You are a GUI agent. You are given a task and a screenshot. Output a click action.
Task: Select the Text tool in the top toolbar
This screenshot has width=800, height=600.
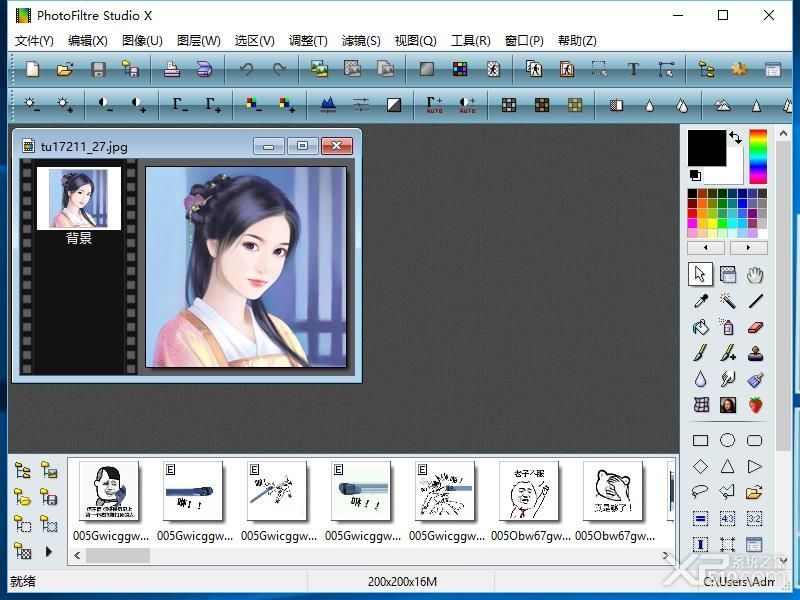tap(633, 69)
